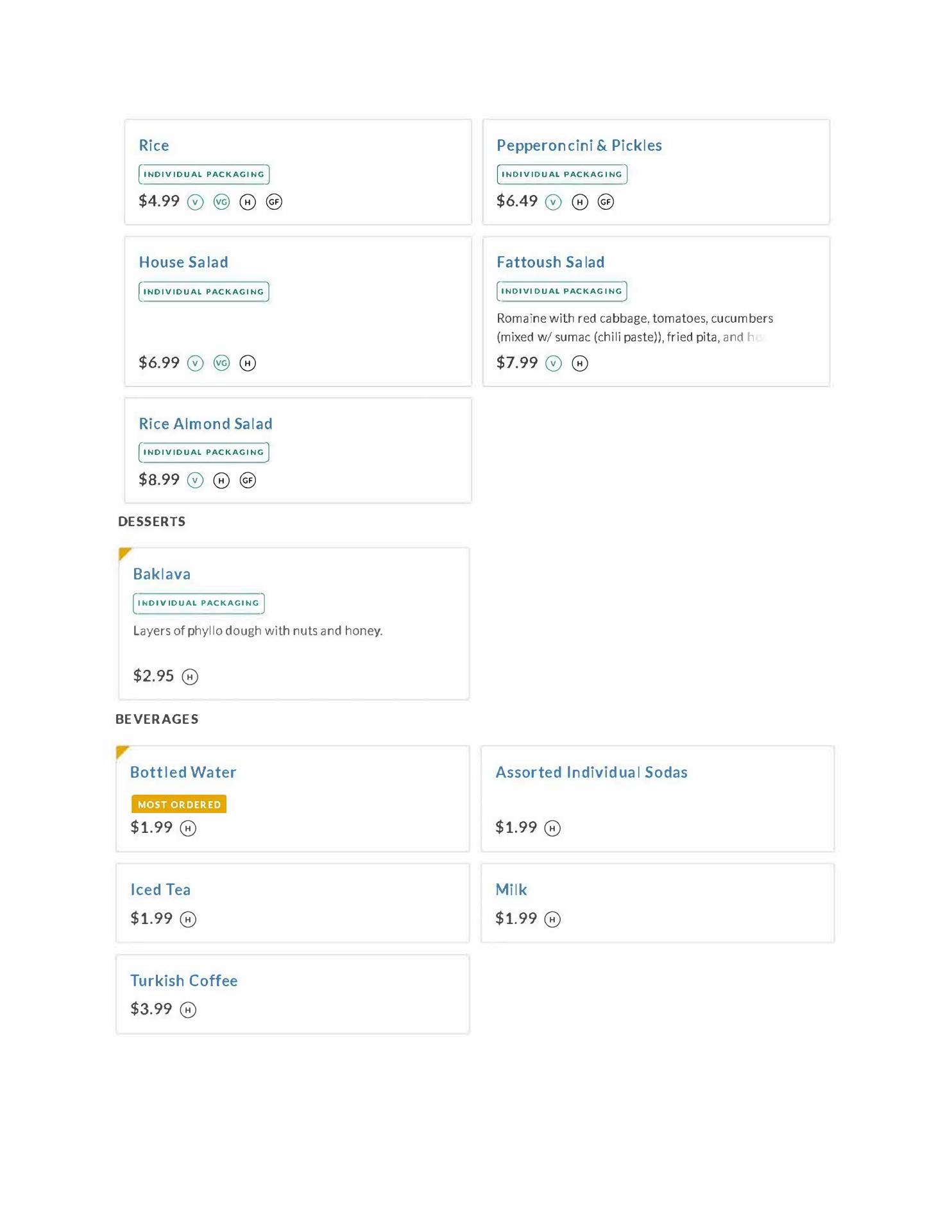
Task: Click the H icon next to Baklava price
Action: pyautogui.click(x=190, y=677)
